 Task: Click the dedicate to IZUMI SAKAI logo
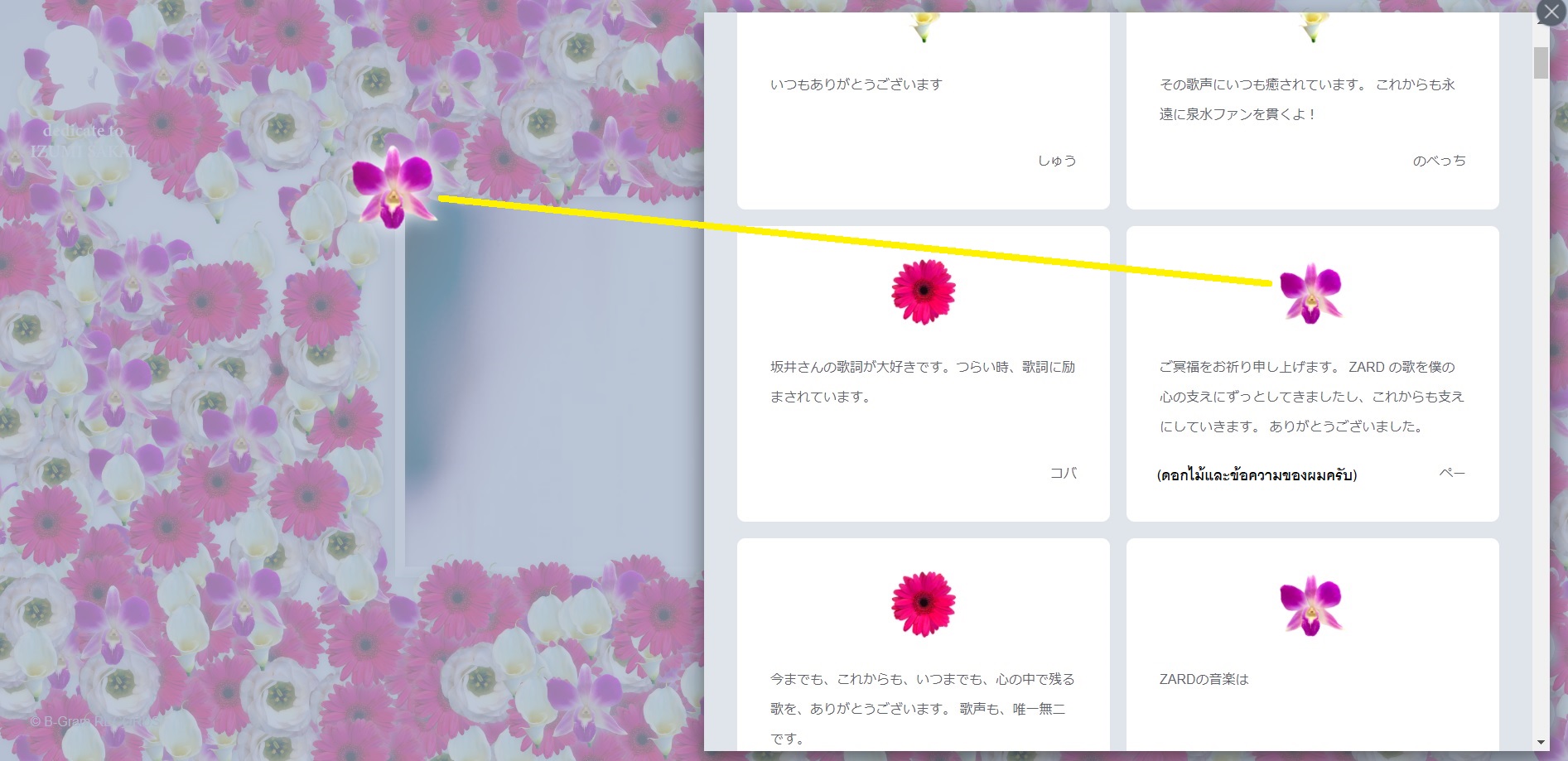click(83, 93)
